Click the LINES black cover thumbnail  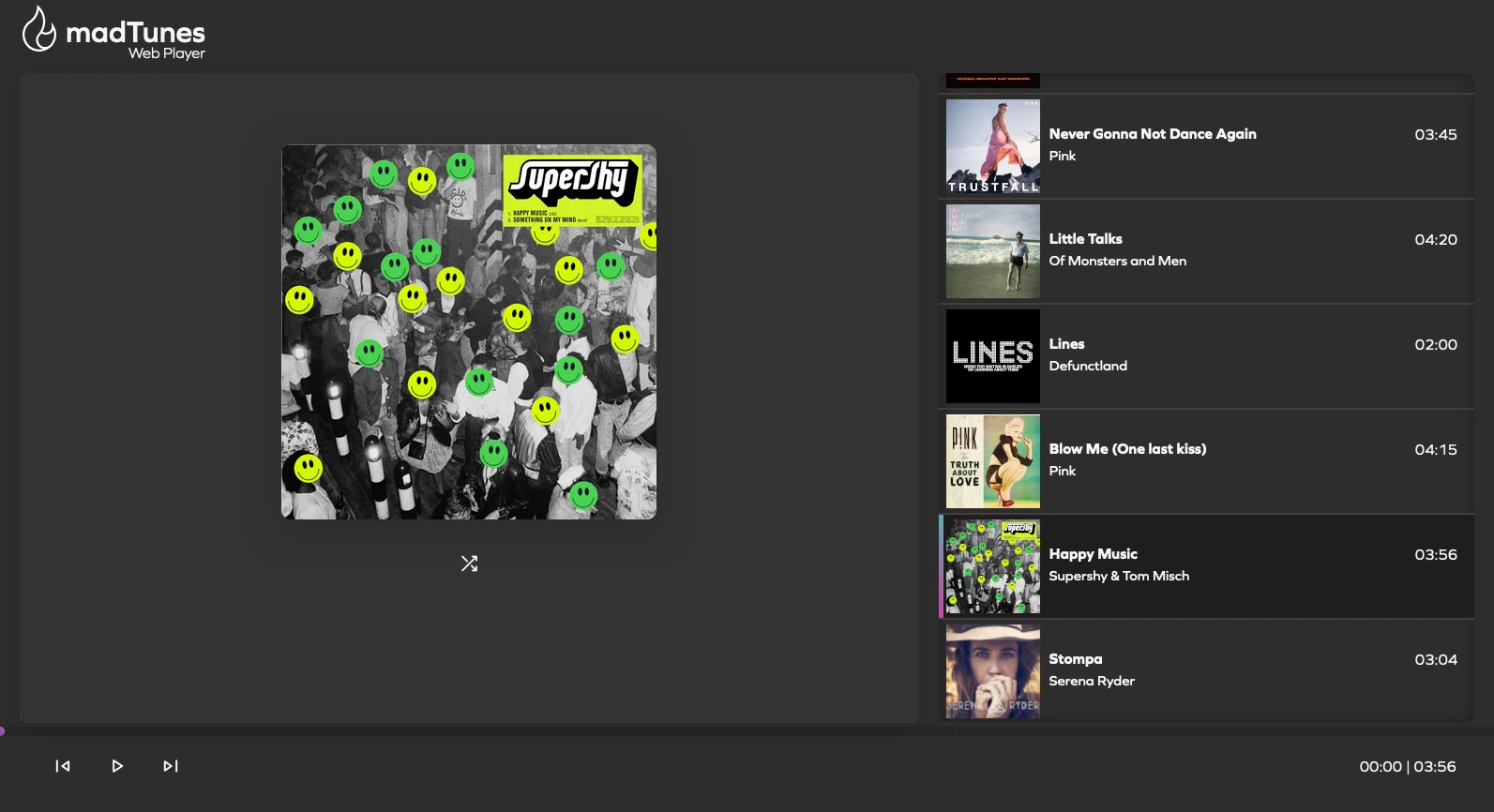coord(993,356)
